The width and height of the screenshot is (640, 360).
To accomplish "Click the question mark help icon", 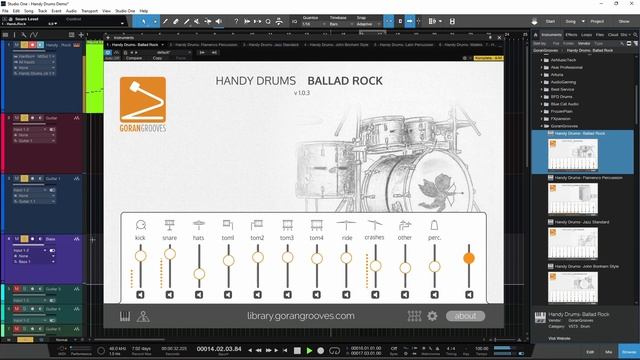I will pyautogui.click(x=236, y=21).
